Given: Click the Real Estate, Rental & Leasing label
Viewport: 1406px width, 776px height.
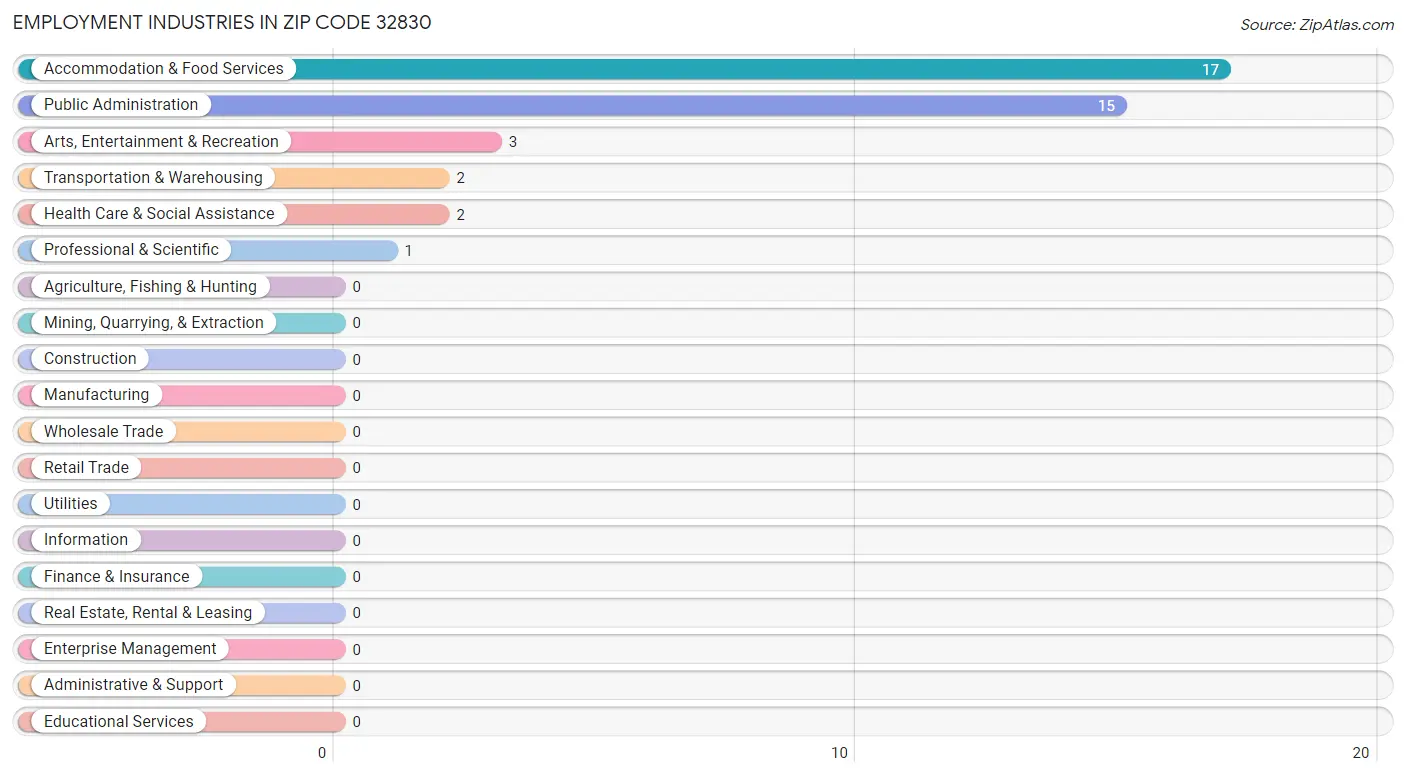Looking at the screenshot, I should (148, 613).
